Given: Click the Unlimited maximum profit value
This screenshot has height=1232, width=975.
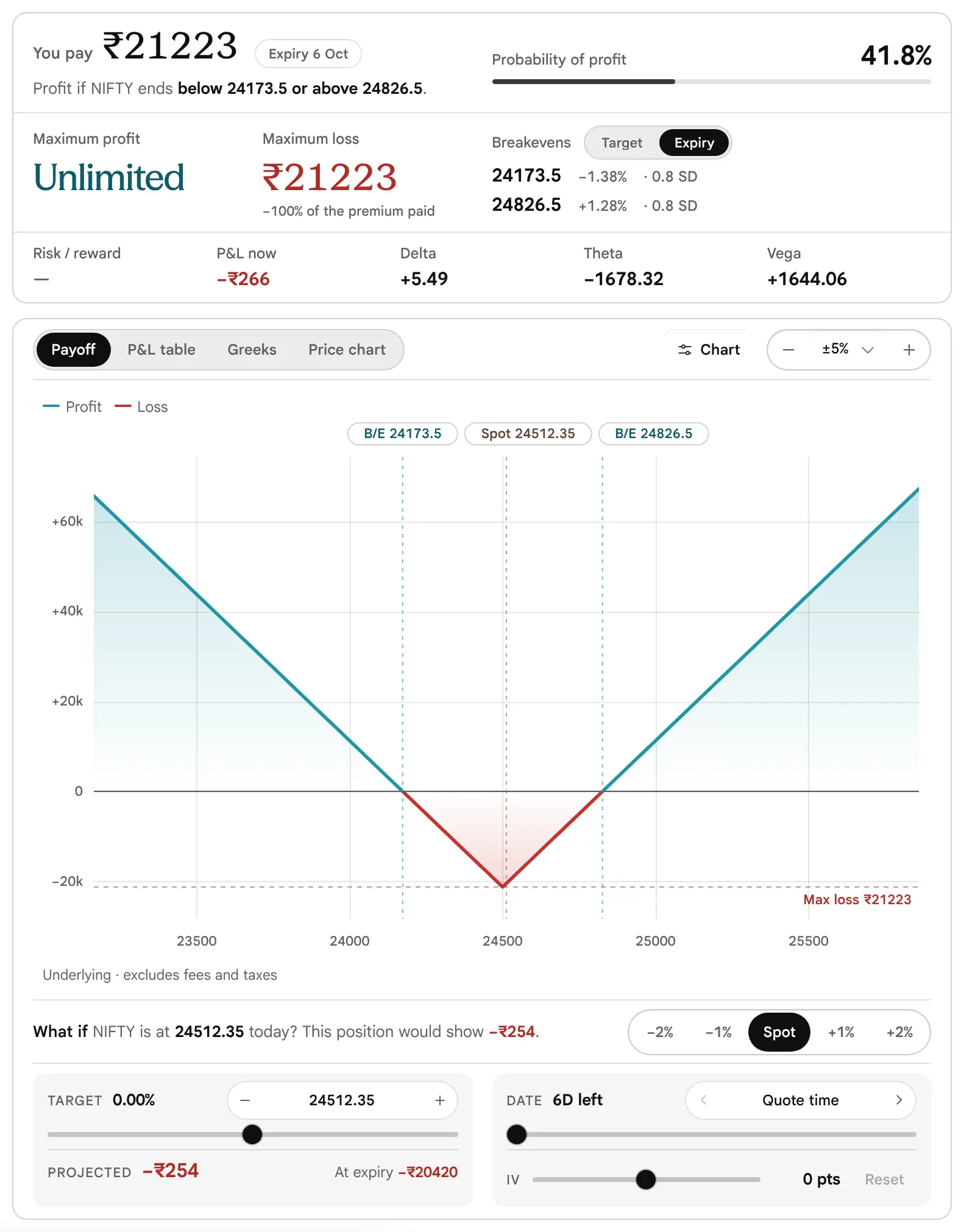Looking at the screenshot, I should (x=108, y=177).
